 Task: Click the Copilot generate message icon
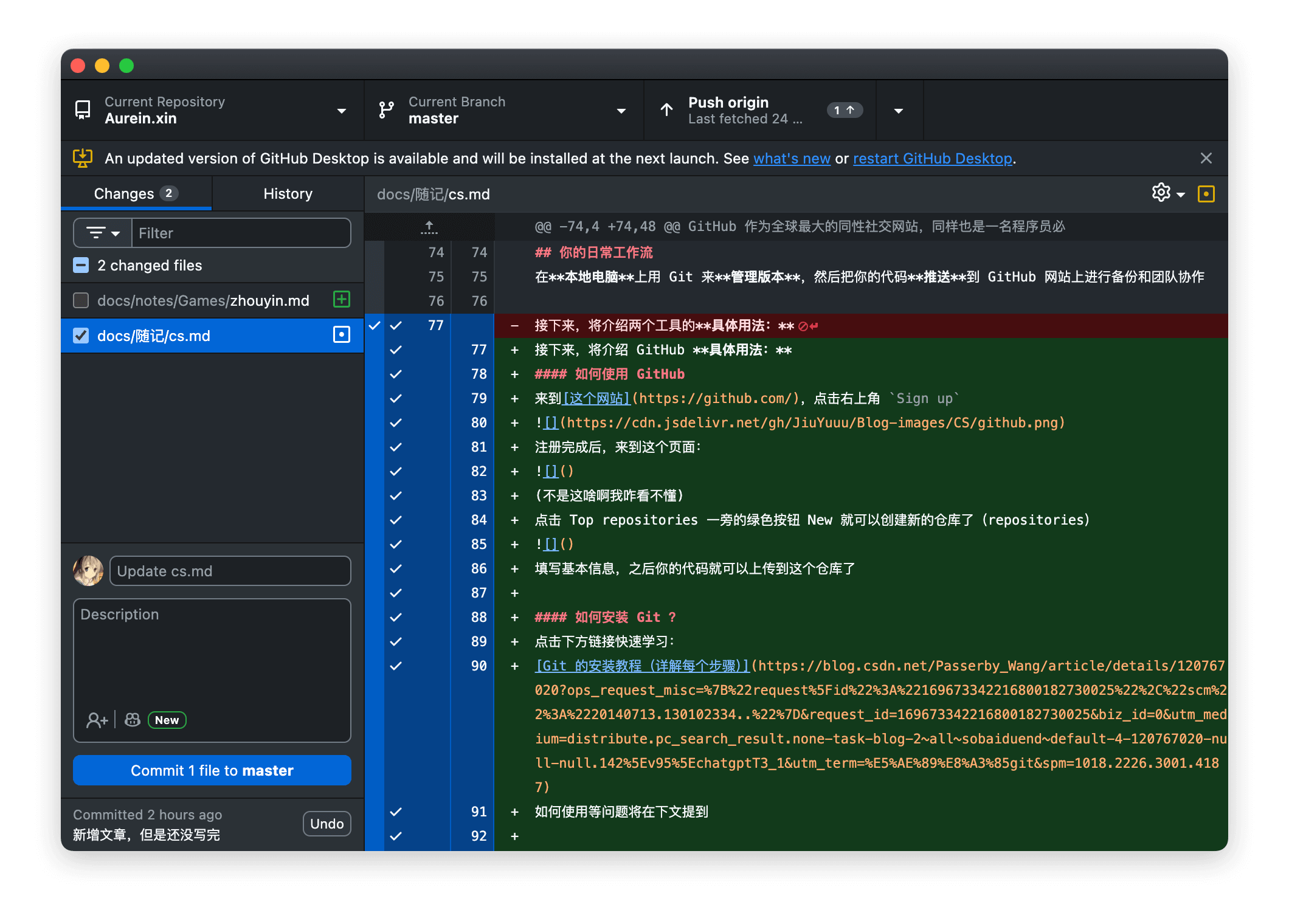pyautogui.click(x=133, y=720)
